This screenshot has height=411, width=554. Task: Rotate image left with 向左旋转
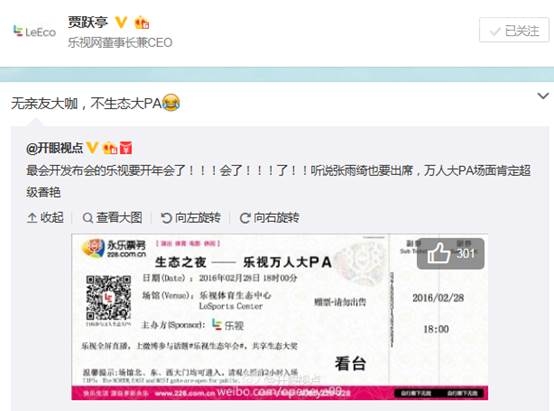(x=191, y=217)
